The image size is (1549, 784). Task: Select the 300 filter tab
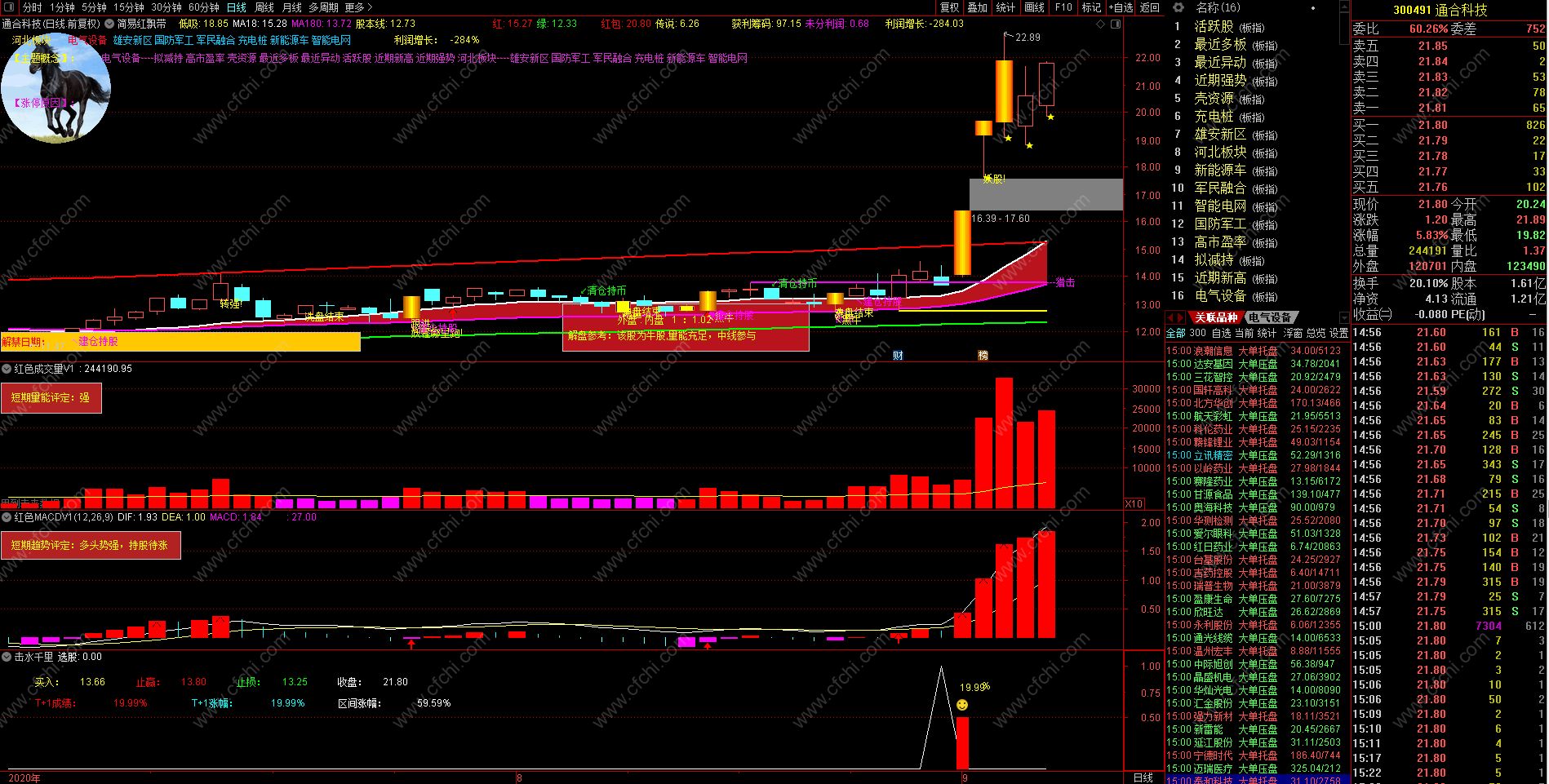(1197, 333)
